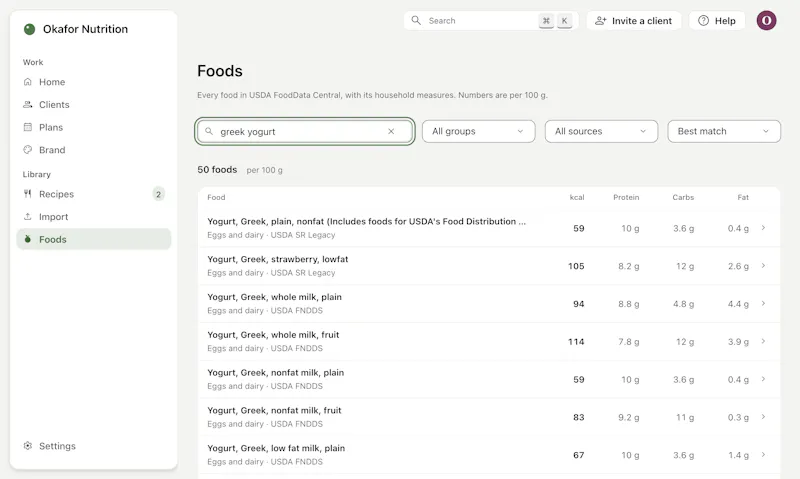Image resolution: width=800 pixels, height=479 pixels.
Task: Click the invite client person-plus icon
Action: 601,21
